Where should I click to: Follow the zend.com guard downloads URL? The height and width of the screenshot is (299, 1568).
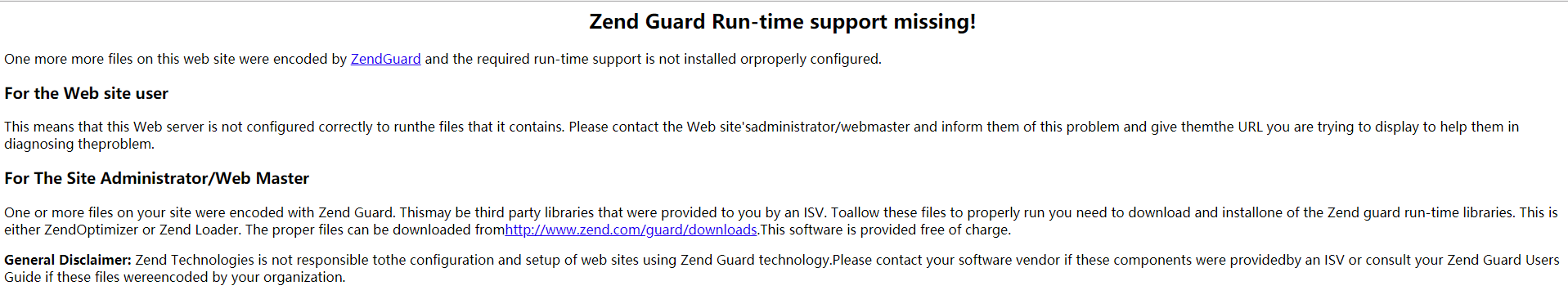click(x=631, y=230)
